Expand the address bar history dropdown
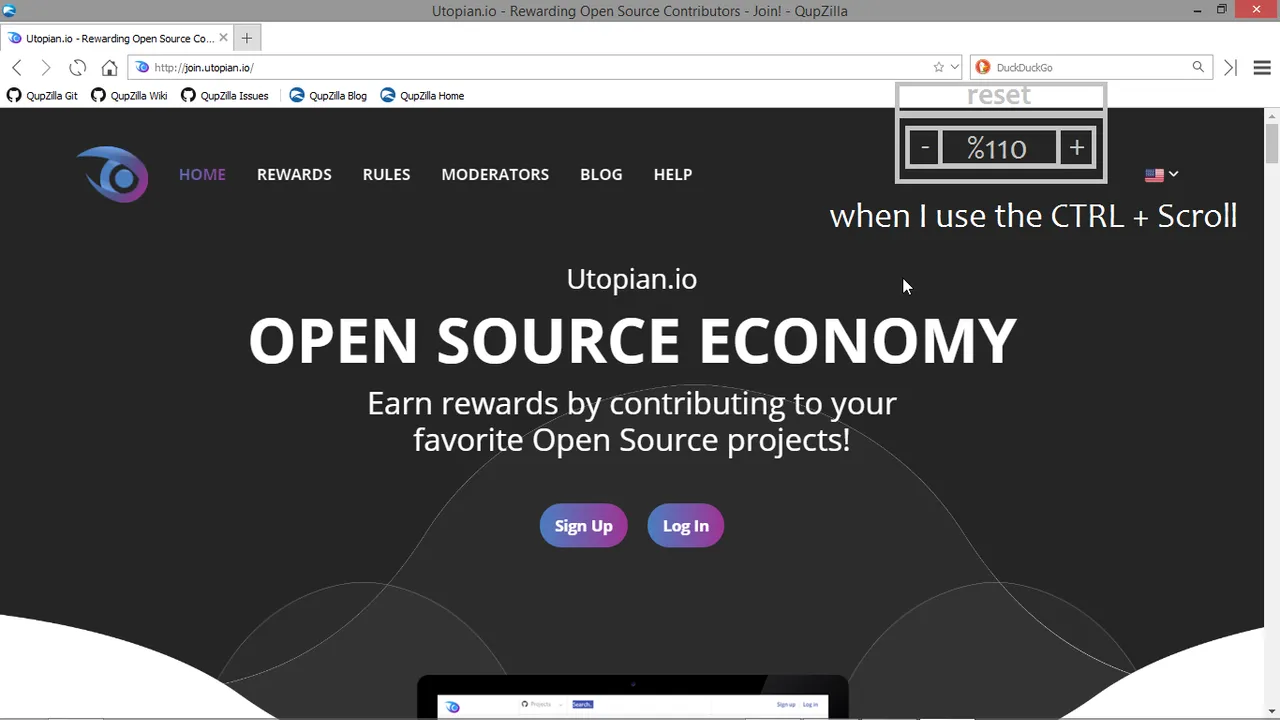The image size is (1280, 720). [x=954, y=67]
